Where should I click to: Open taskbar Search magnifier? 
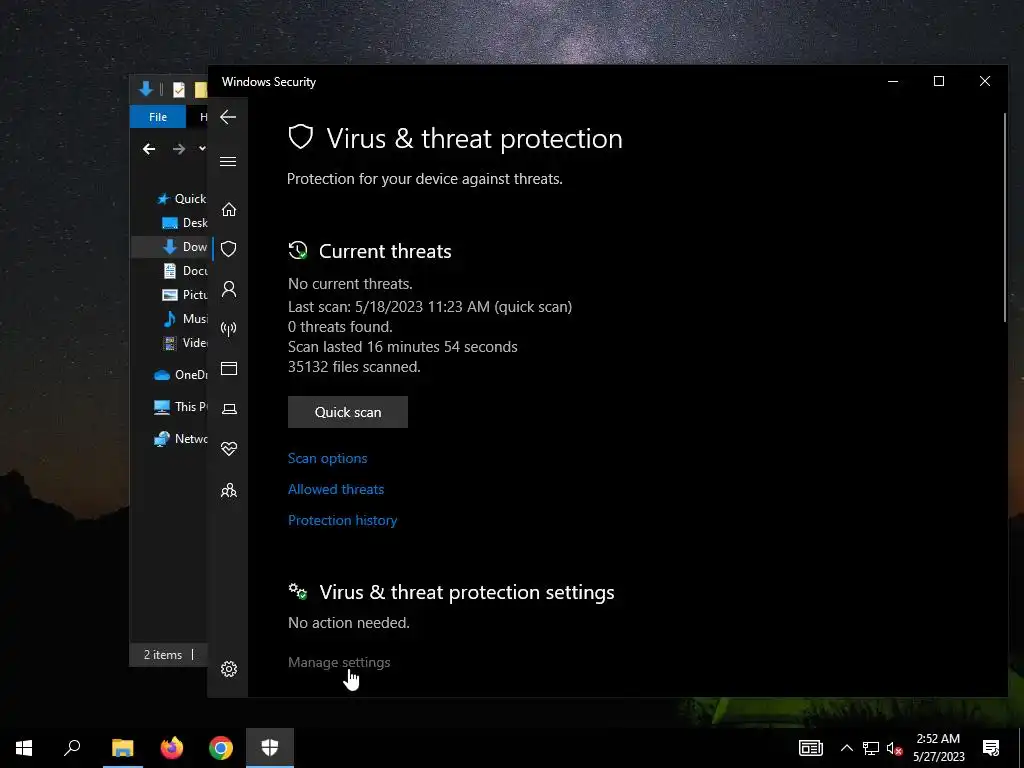[x=72, y=748]
